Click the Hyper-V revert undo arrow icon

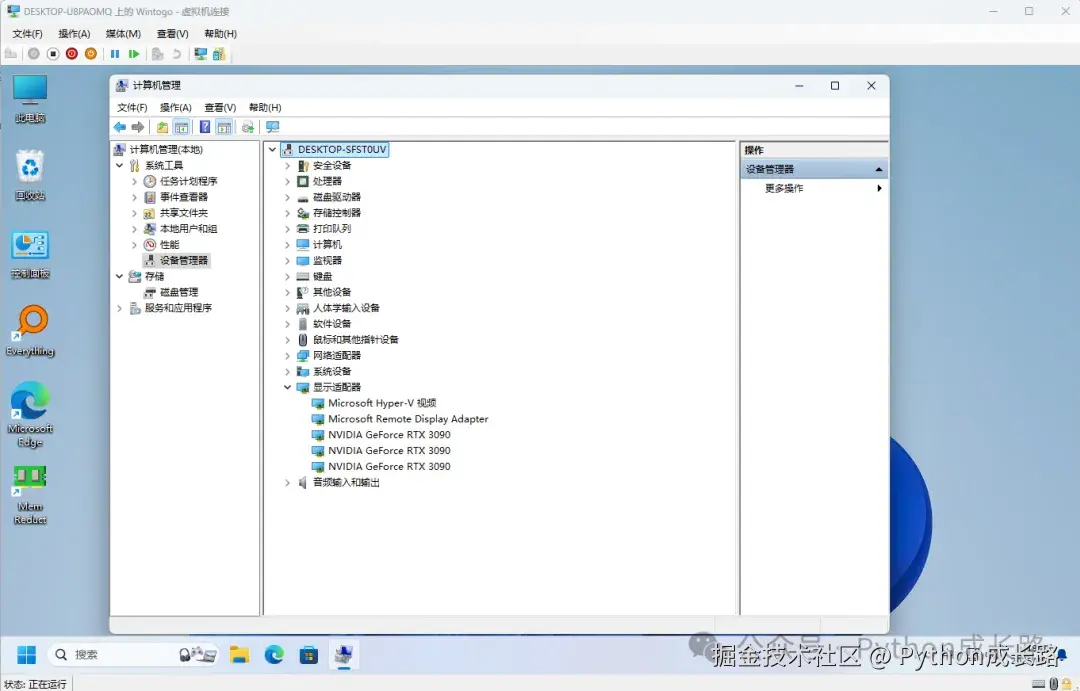176,54
